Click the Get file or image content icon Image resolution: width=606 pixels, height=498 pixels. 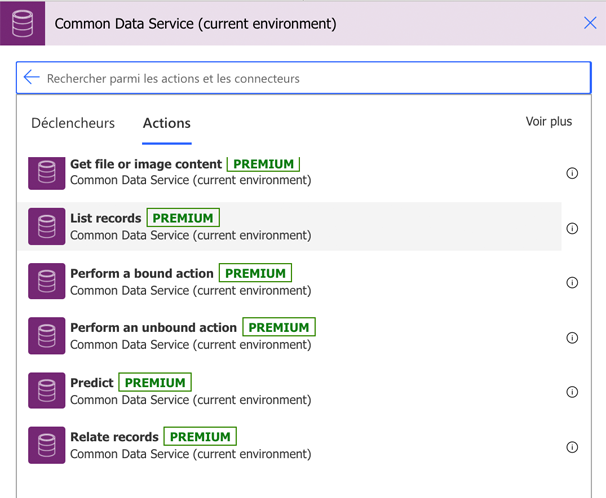coord(46,173)
